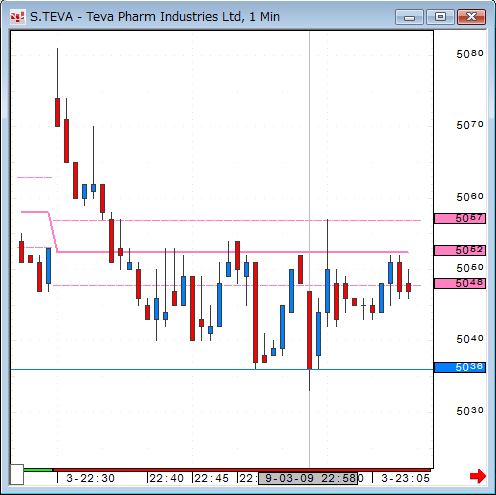Image resolution: width=496 pixels, height=495 pixels.
Task: Click the 5050 price axis label
Action: (470, 268)
